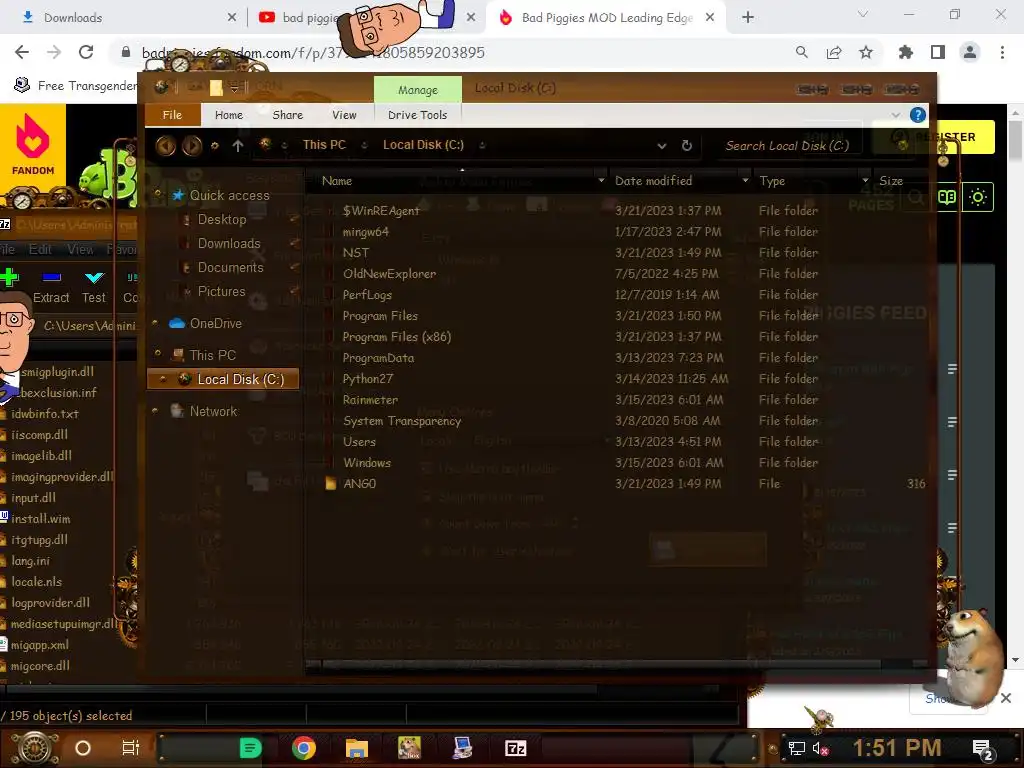Select install.wim in 7-Zip list
This screenshot has width=1024, height=768.
[x=40, y=519]
